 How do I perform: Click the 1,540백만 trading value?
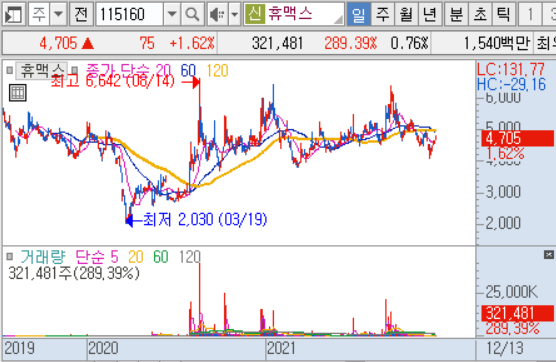[496, 44]
